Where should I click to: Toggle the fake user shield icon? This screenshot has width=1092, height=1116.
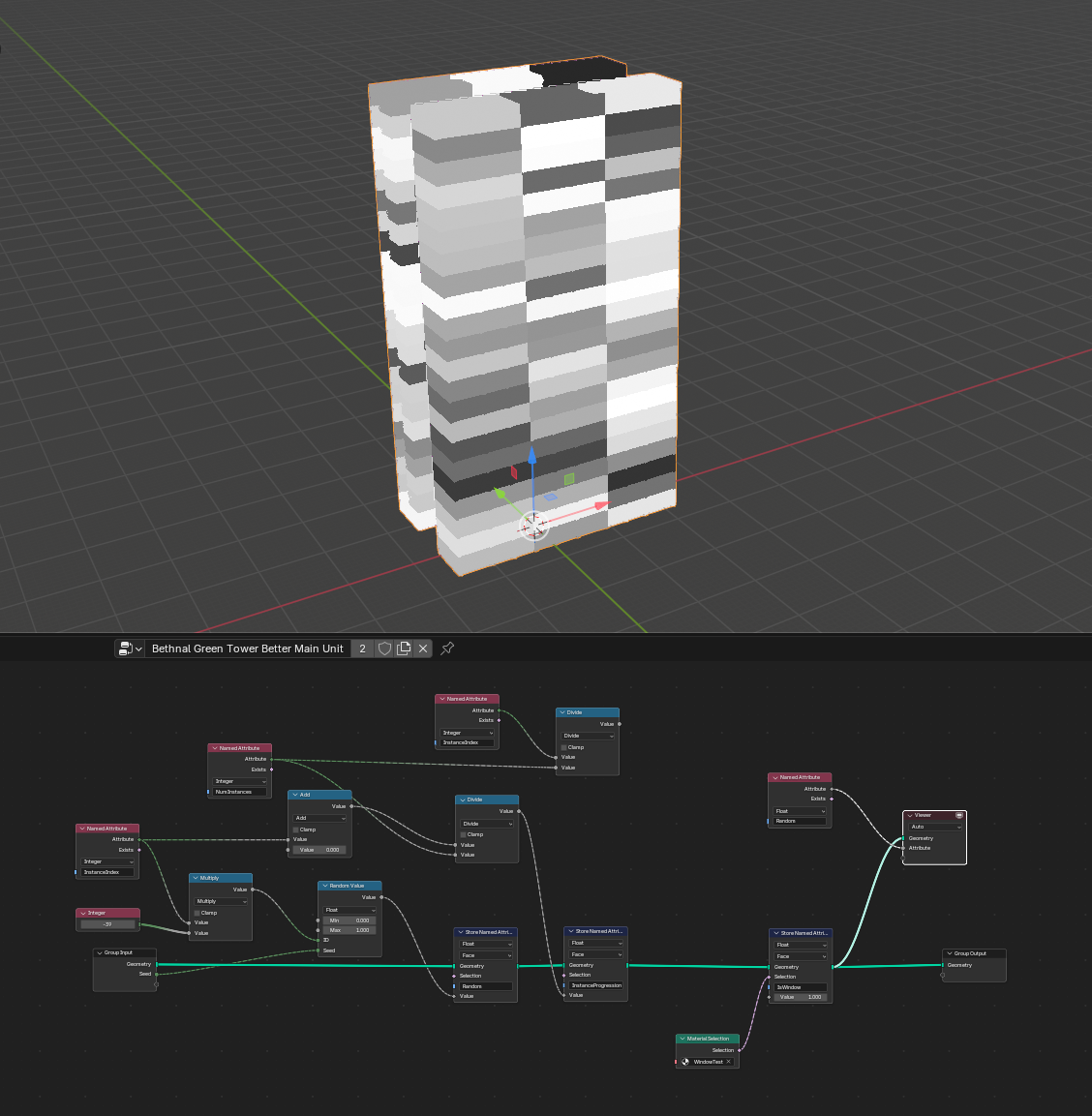pyautogui.click(x=384, y=648)
